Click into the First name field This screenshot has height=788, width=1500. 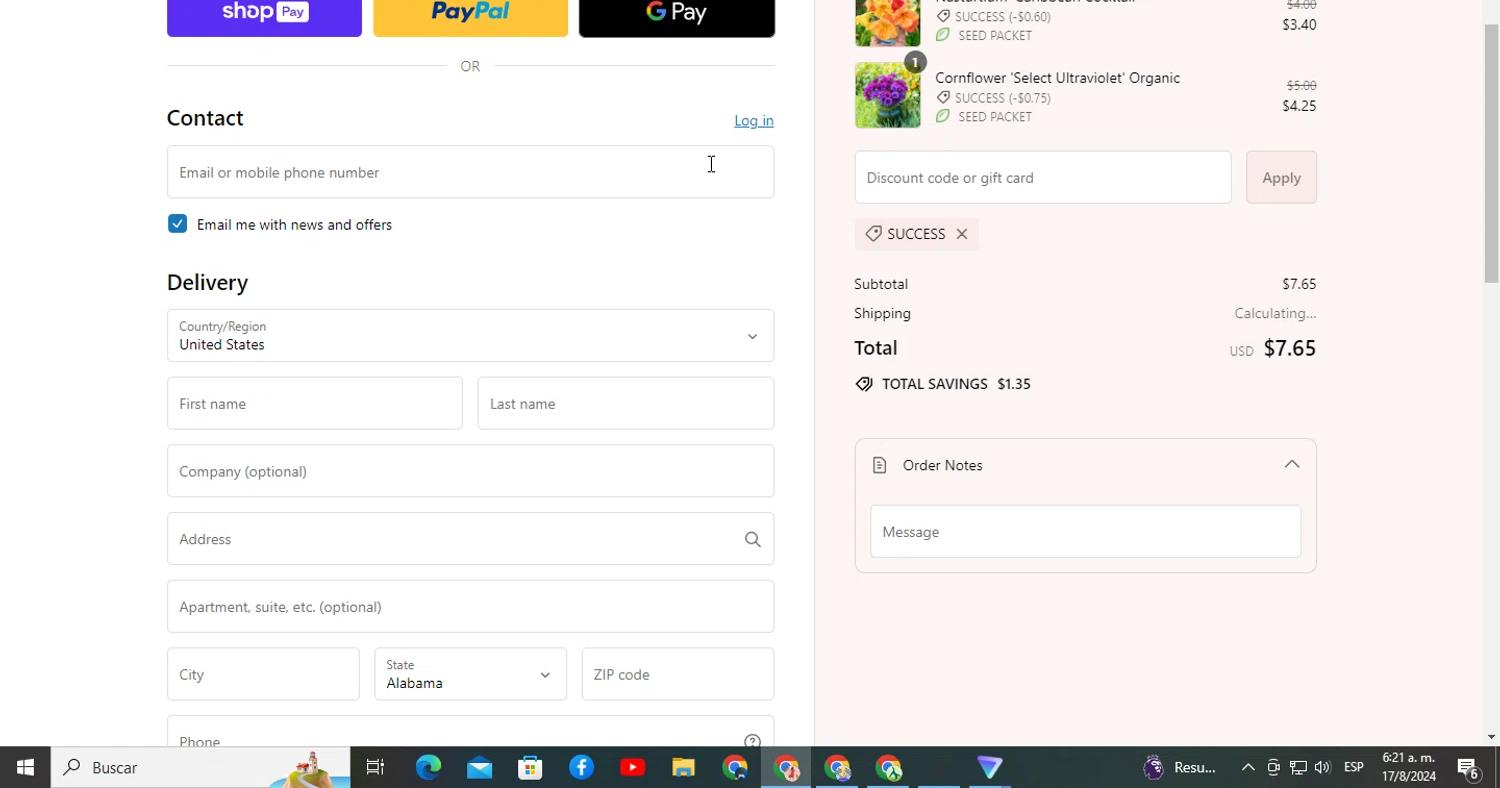315,404
